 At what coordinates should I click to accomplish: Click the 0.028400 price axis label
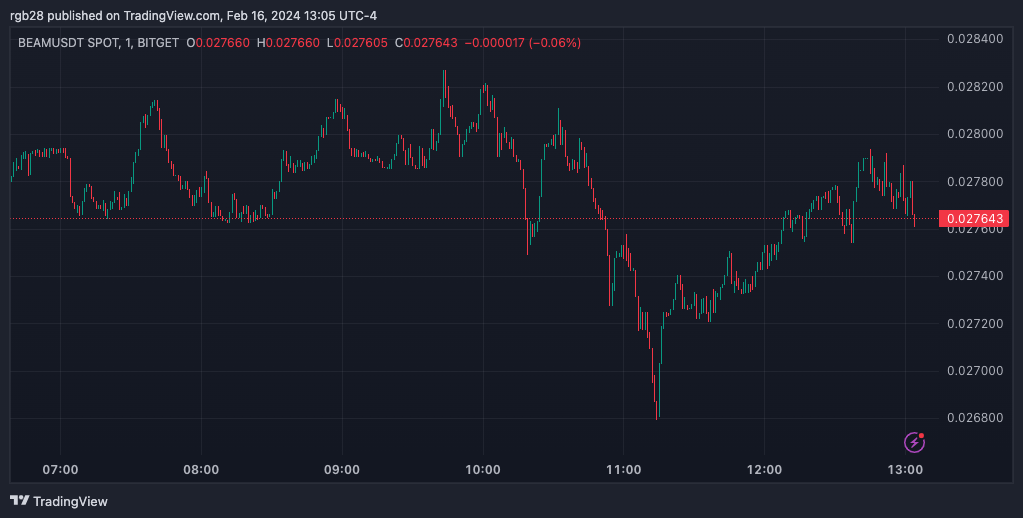pos(975,39)
